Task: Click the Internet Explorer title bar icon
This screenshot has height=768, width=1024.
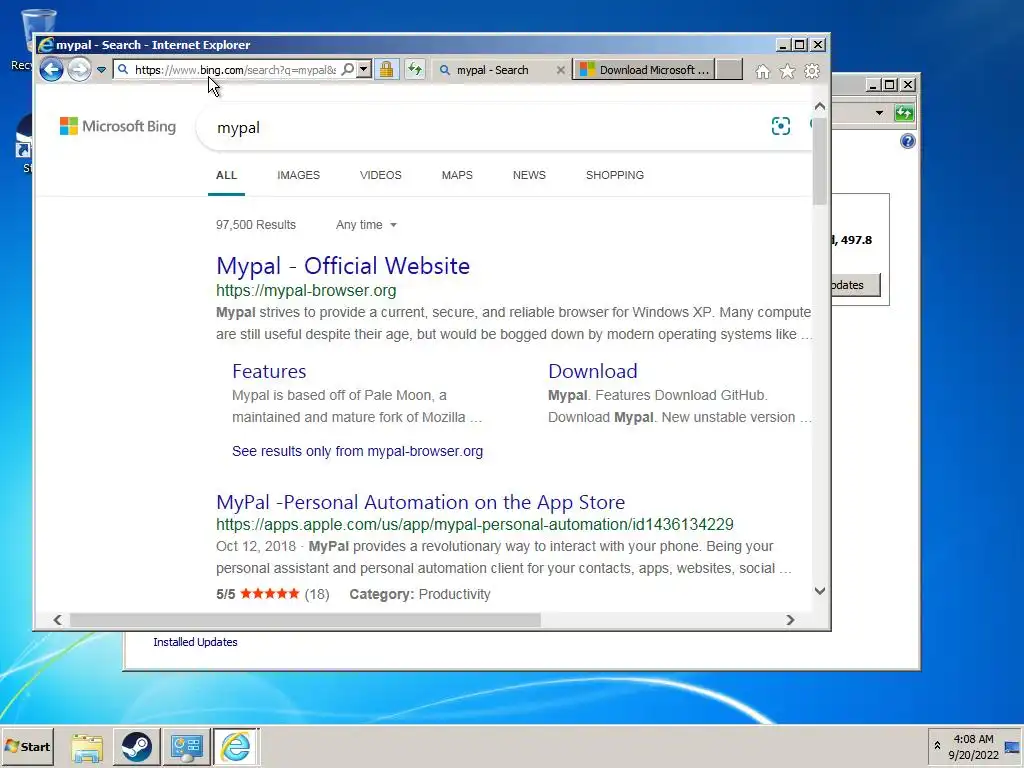Action: tap(45, 44)
